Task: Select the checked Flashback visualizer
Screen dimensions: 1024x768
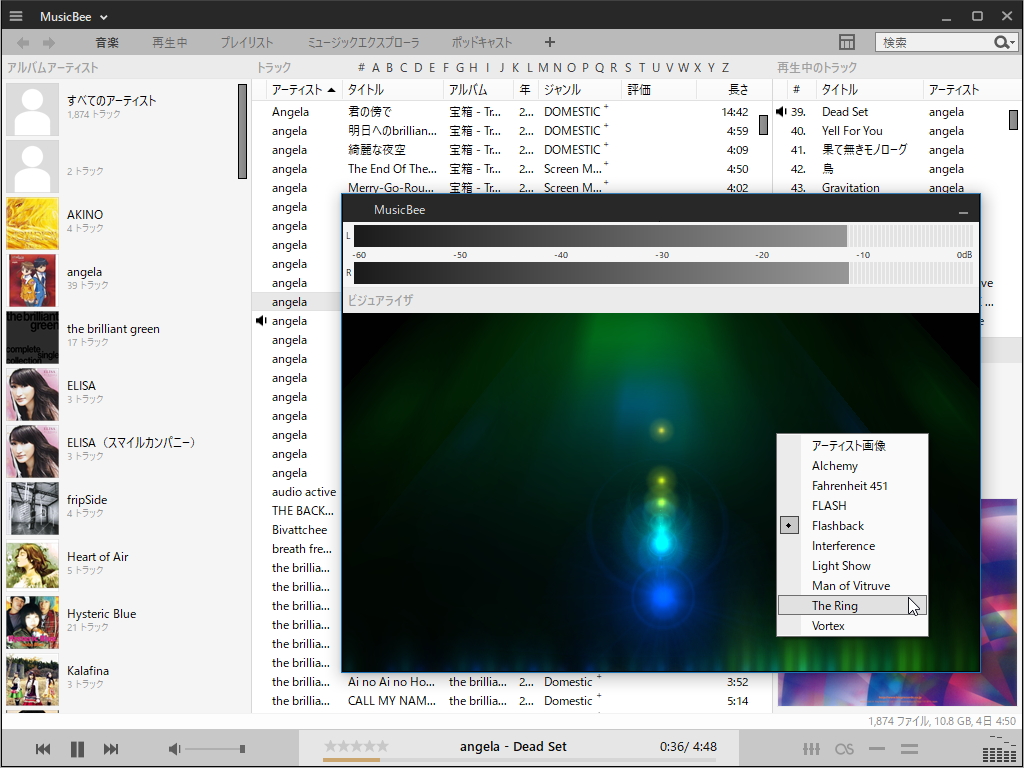Action: pos(852,526)
